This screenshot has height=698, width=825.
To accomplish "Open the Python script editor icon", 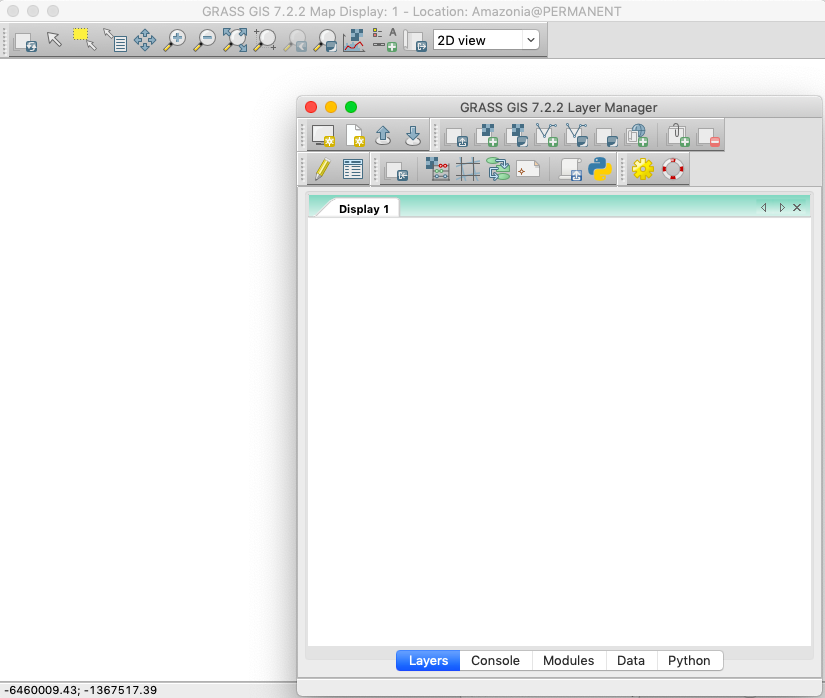I will tap(600, 169).
